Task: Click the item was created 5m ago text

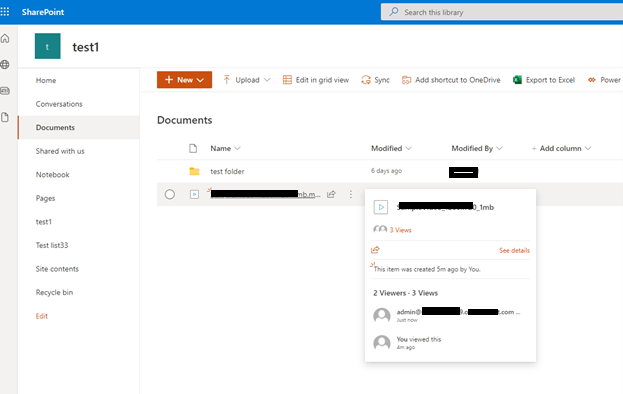Action: [427, 269]
